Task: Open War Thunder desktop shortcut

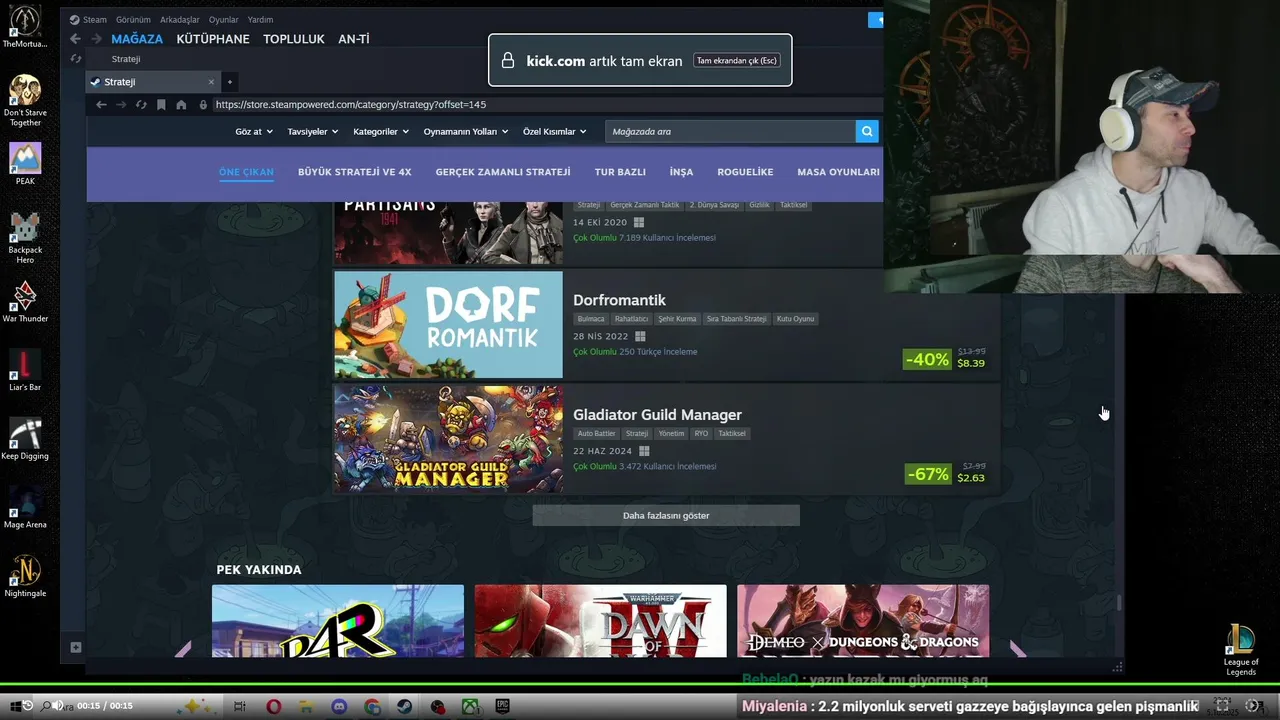Action: [x=25, y=301]
